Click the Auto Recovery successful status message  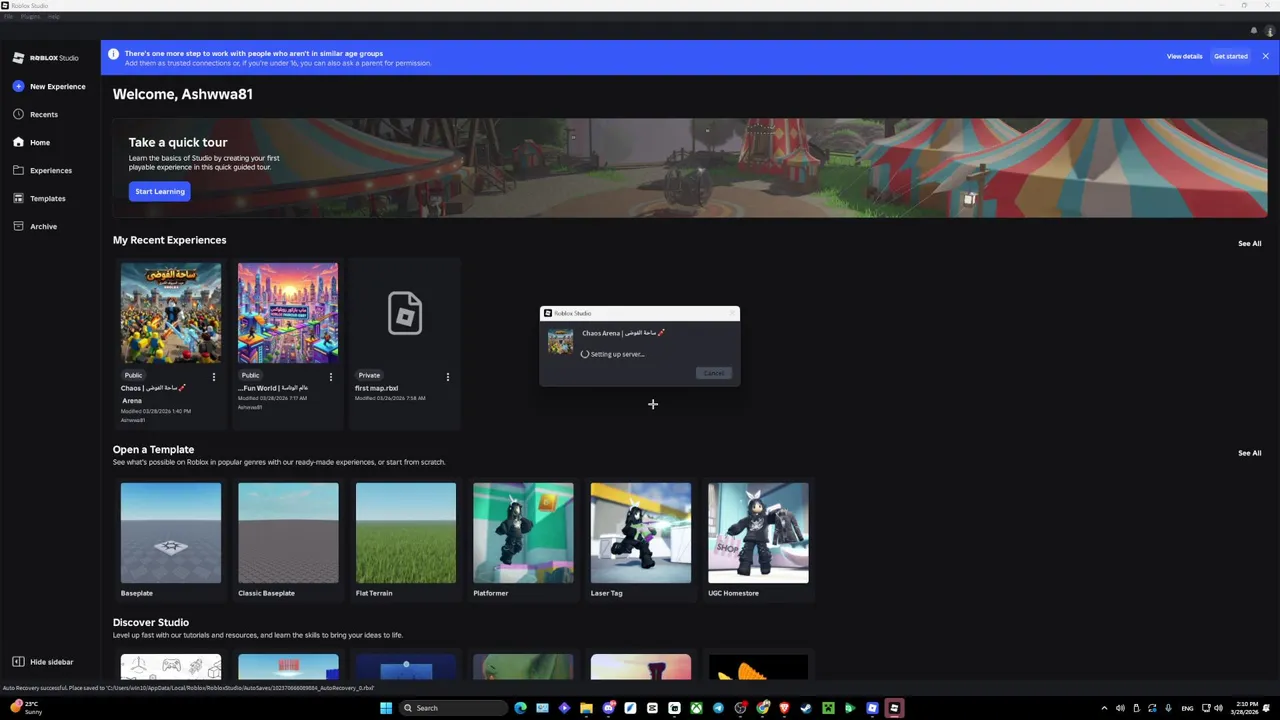(188, 688)
